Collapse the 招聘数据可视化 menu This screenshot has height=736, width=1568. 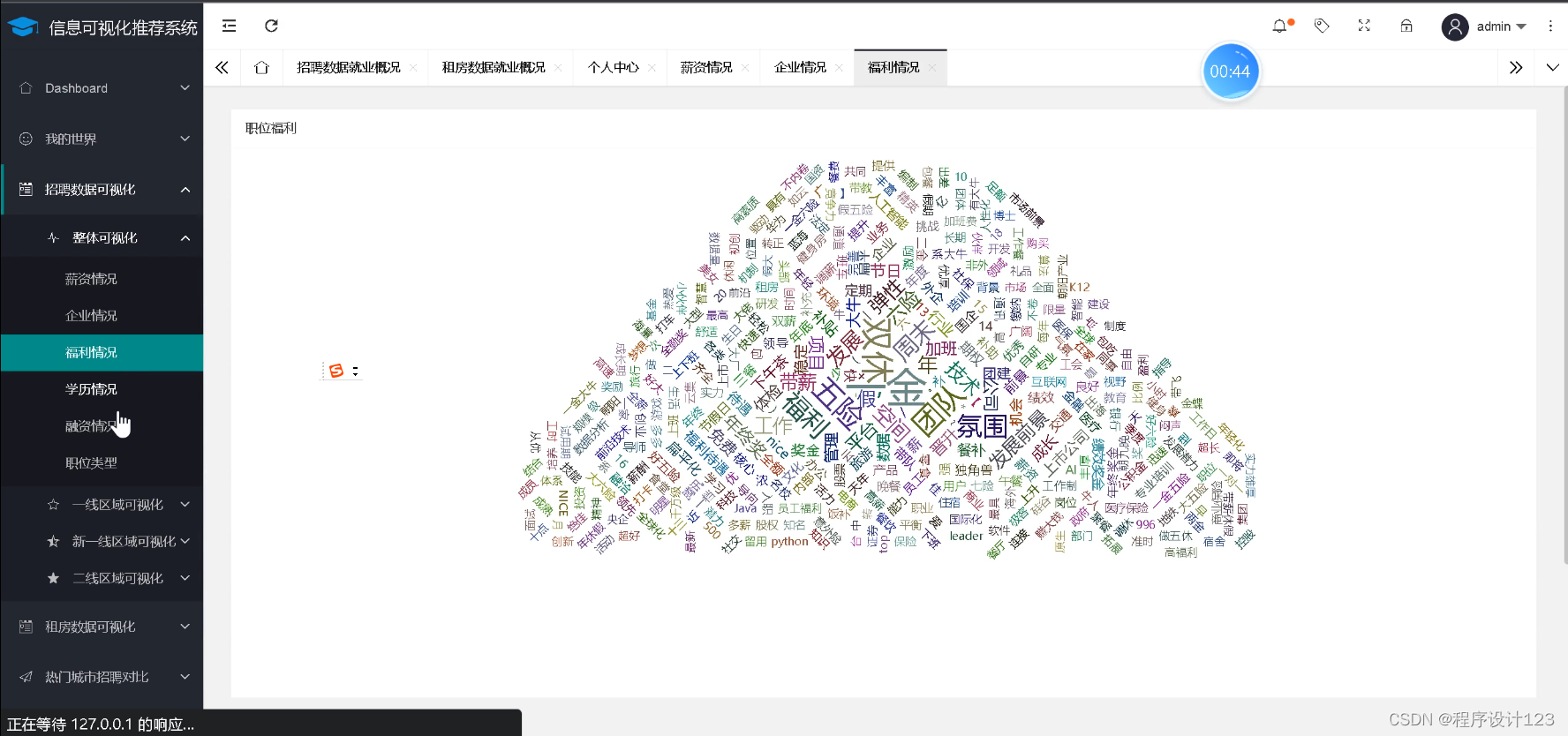coord(185,190)
